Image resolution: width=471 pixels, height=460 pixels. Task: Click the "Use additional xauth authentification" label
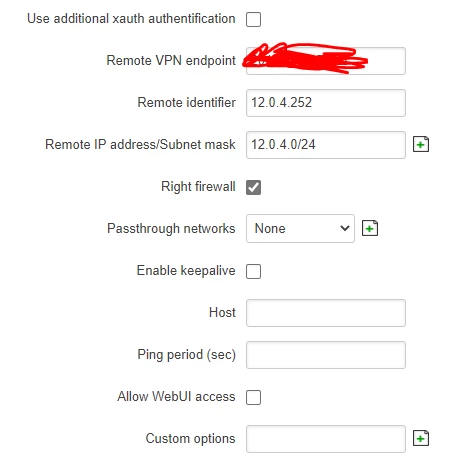[131, 18]
